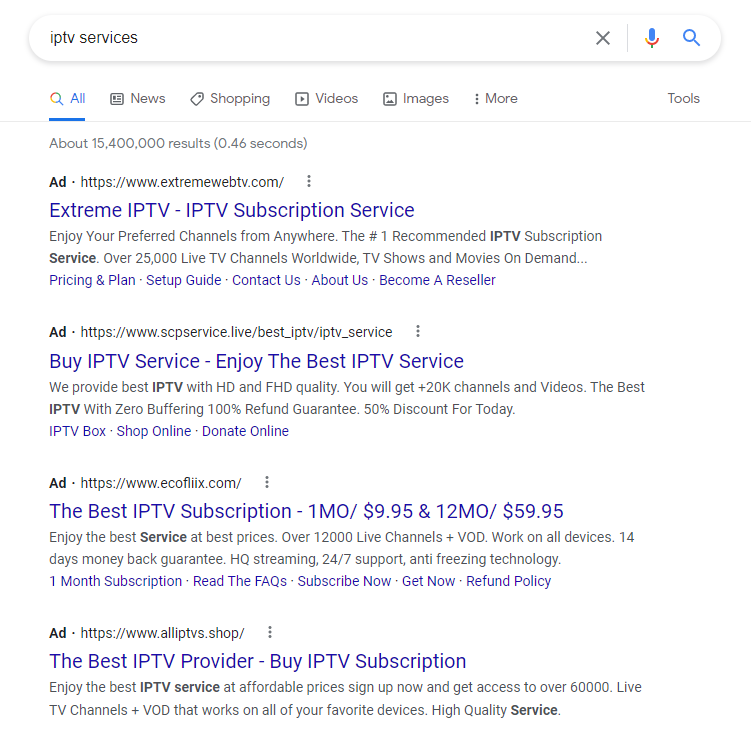The width and height of the screenshot is (751, 741).
Task: Follow the Refund Policy sitelink
Action: pyautogui.click(x=509, y=581)
